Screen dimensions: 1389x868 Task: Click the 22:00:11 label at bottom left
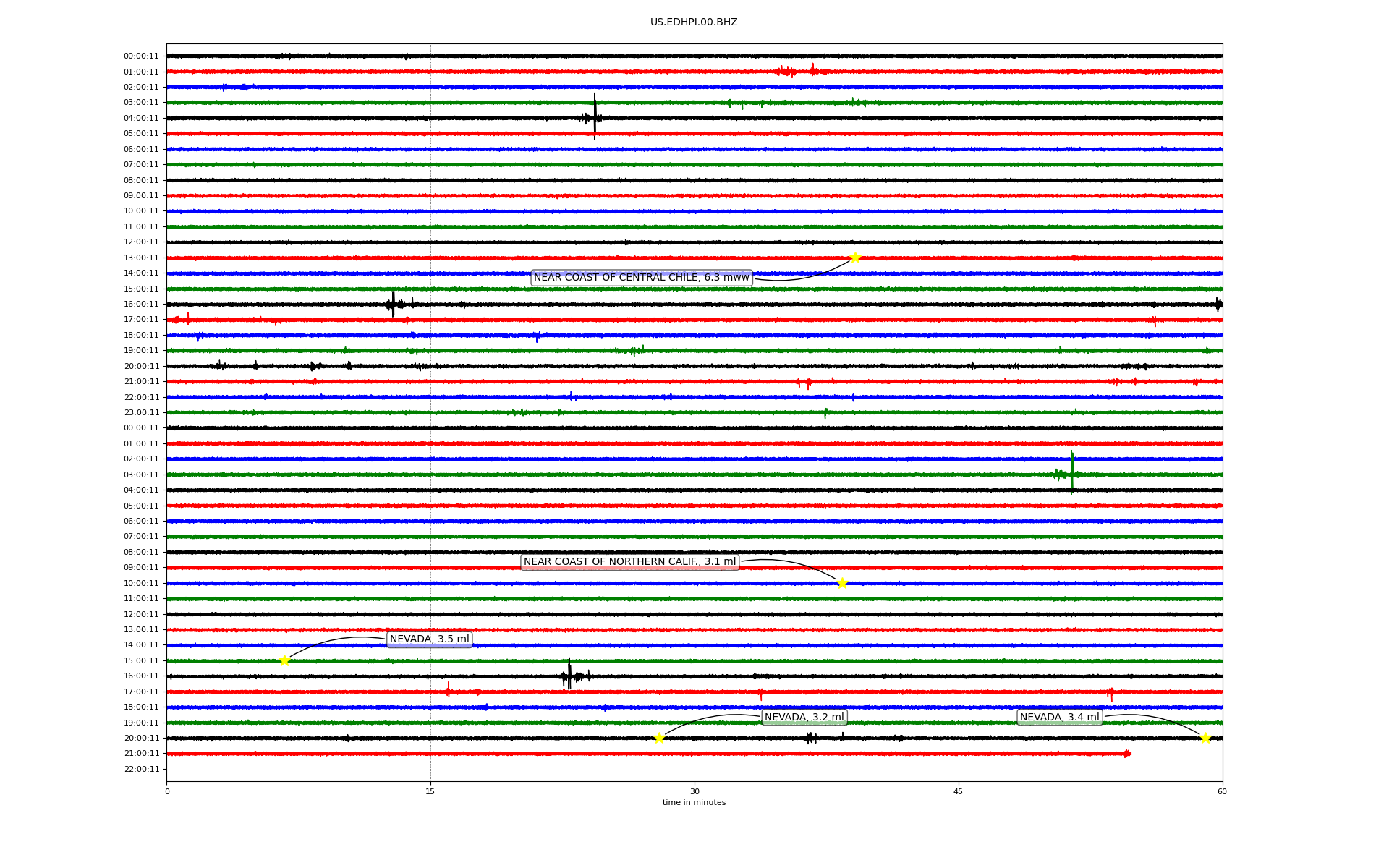[x=141, y=769]
